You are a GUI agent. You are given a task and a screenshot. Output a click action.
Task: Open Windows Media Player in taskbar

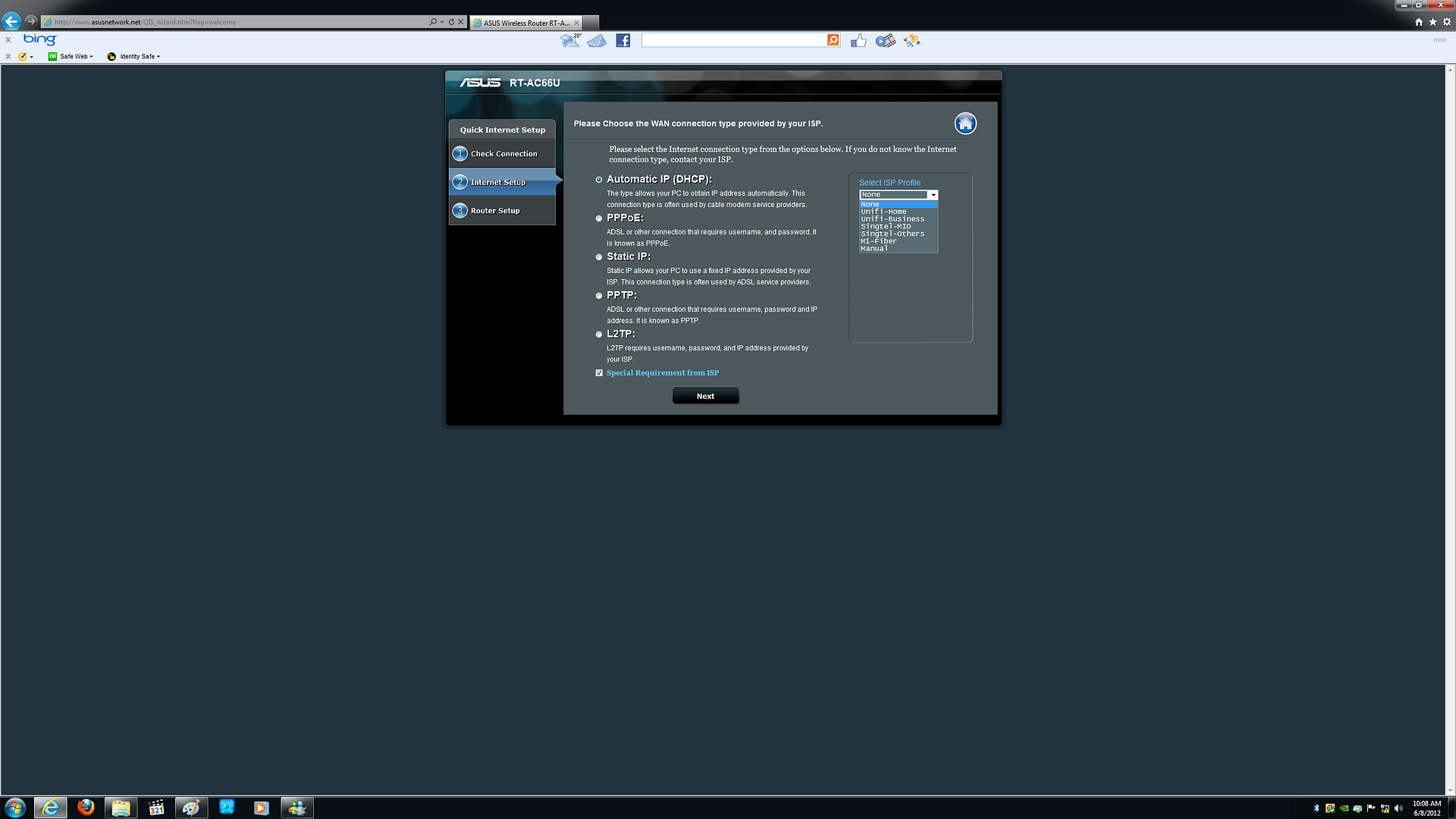coord(262,808)
